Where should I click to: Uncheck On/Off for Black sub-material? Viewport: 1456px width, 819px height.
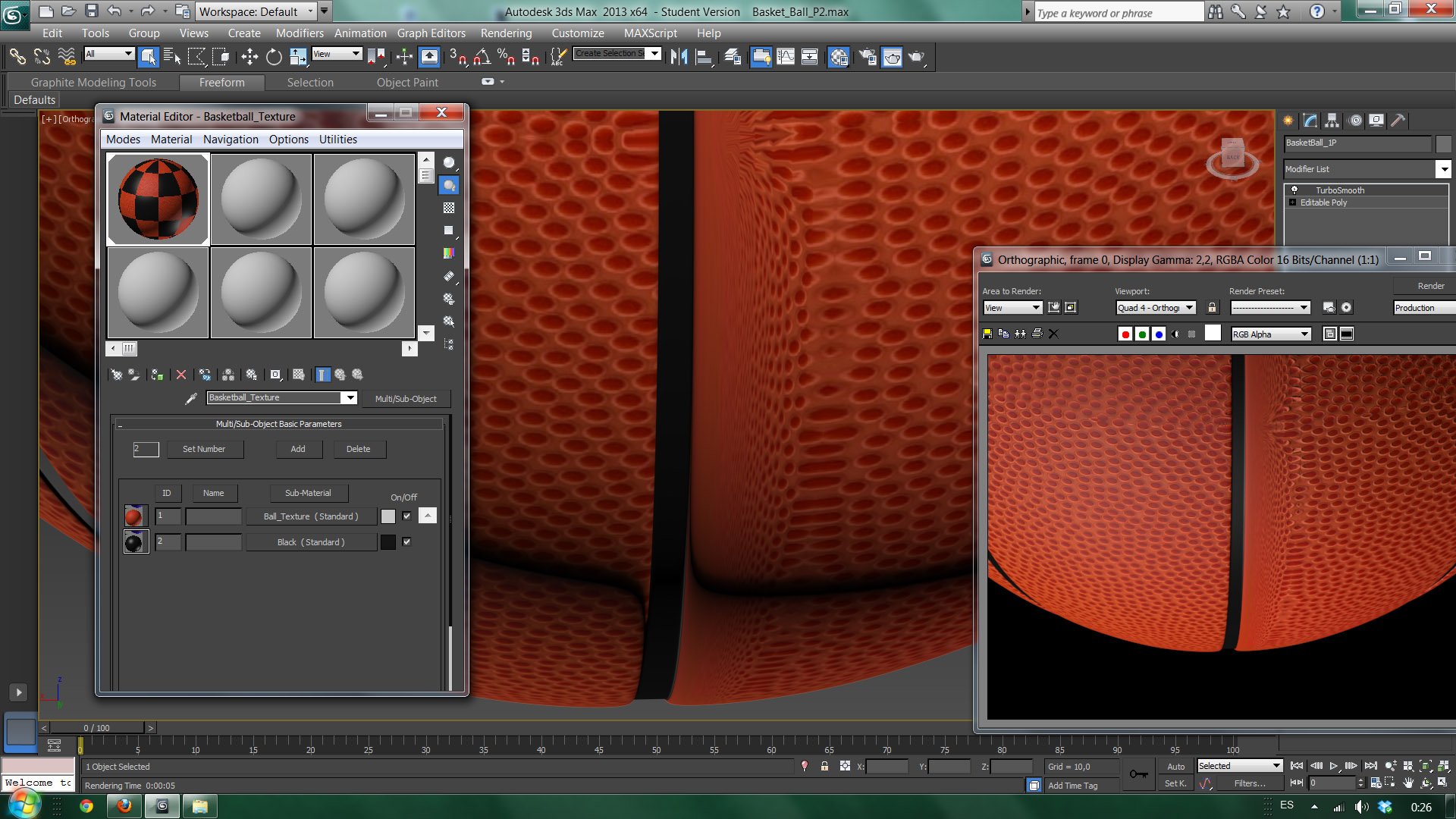pos(406,542)
